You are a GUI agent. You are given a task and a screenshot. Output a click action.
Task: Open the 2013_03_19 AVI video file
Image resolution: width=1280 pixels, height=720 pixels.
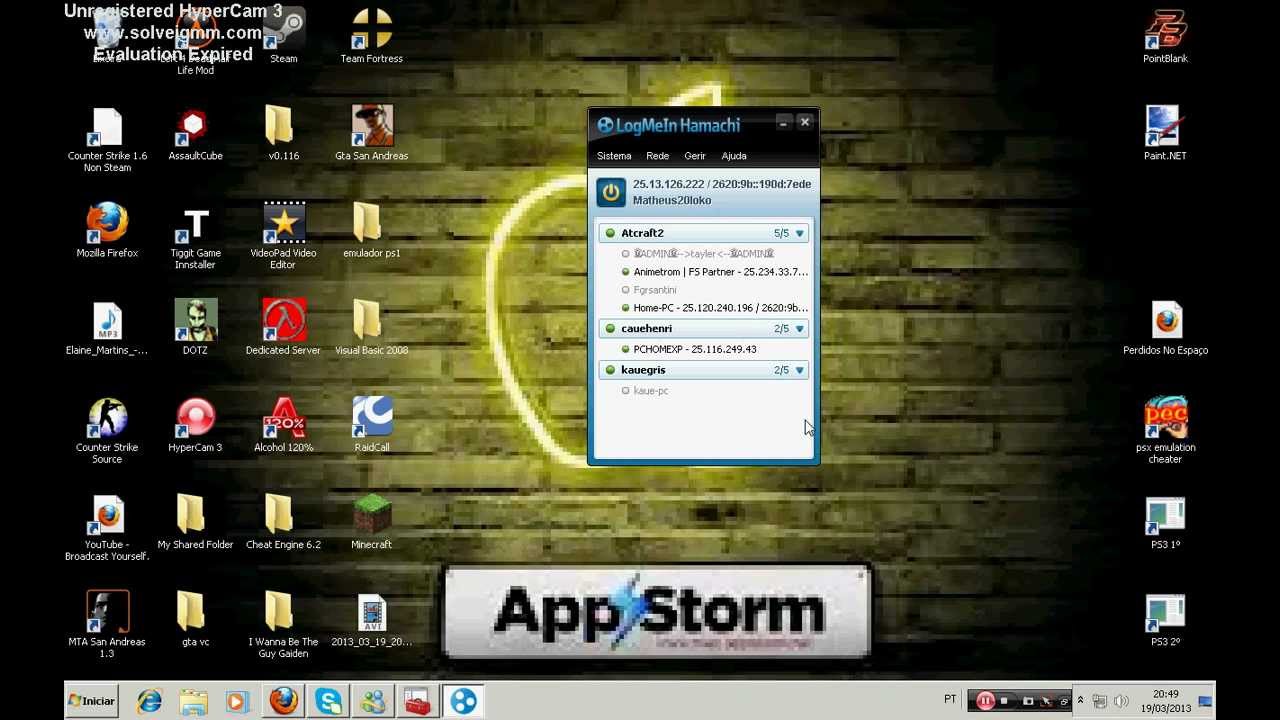click(x=371, y=620)
